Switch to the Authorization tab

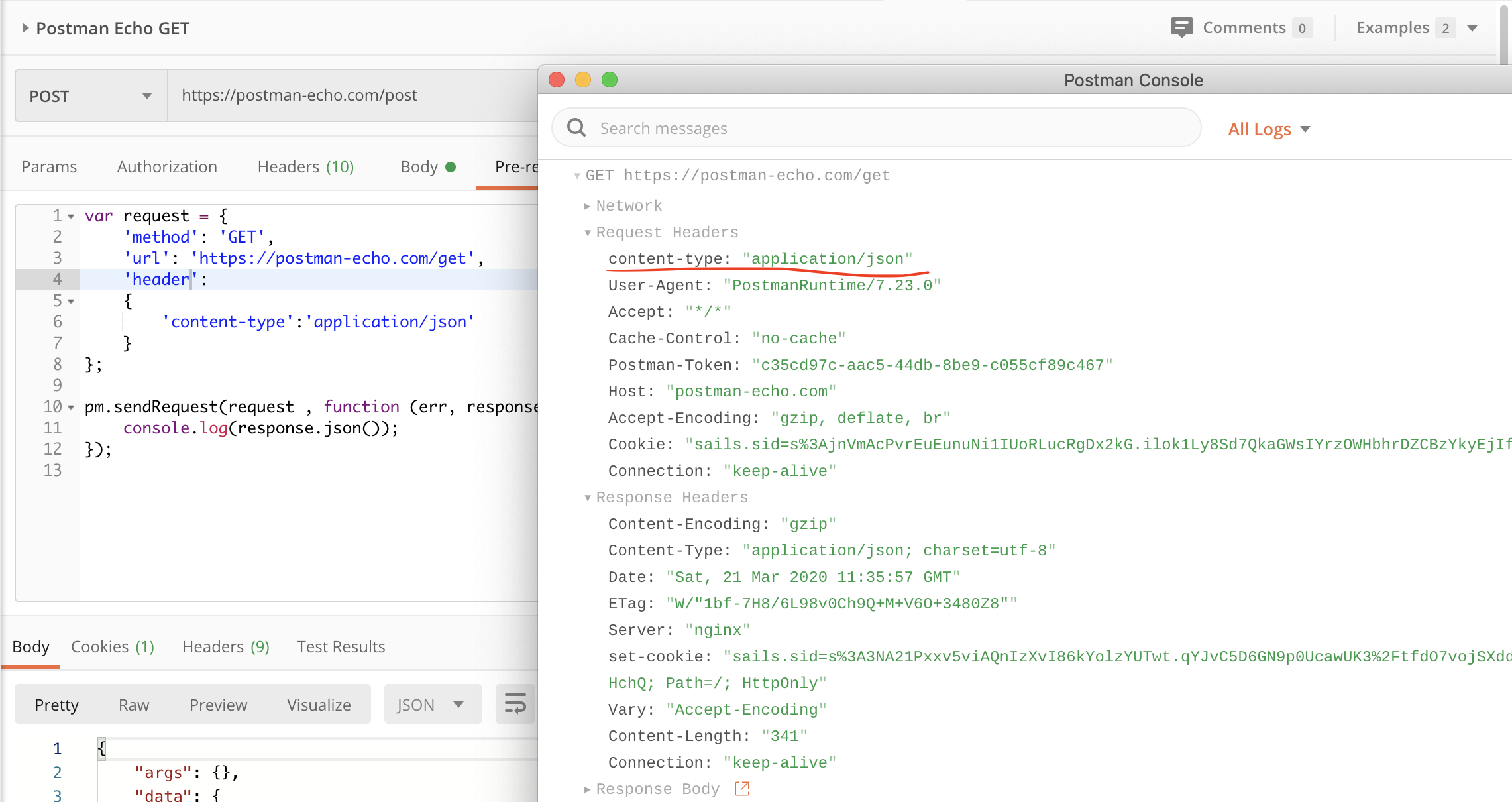[166, 166]
